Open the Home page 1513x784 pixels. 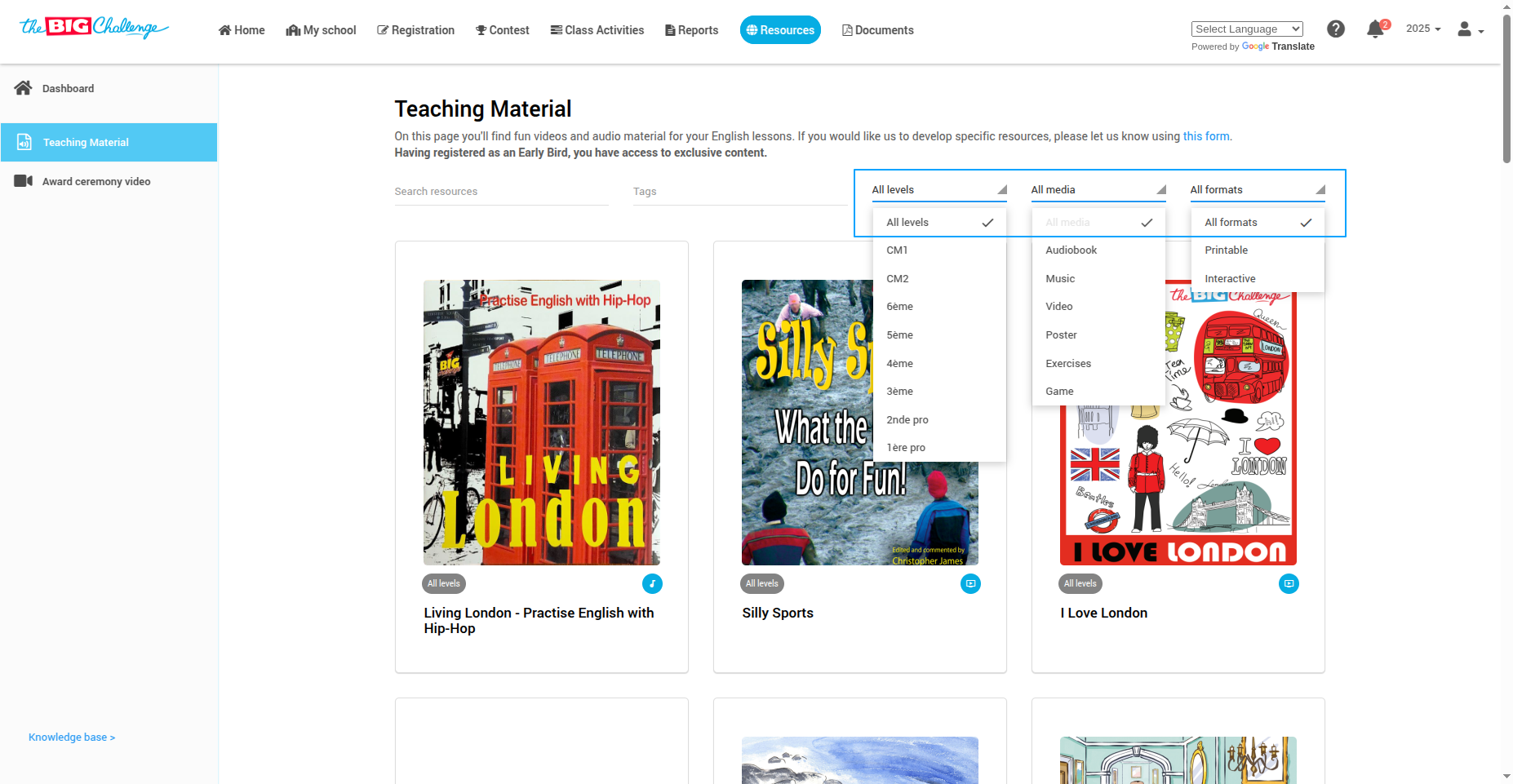point(242,30)
